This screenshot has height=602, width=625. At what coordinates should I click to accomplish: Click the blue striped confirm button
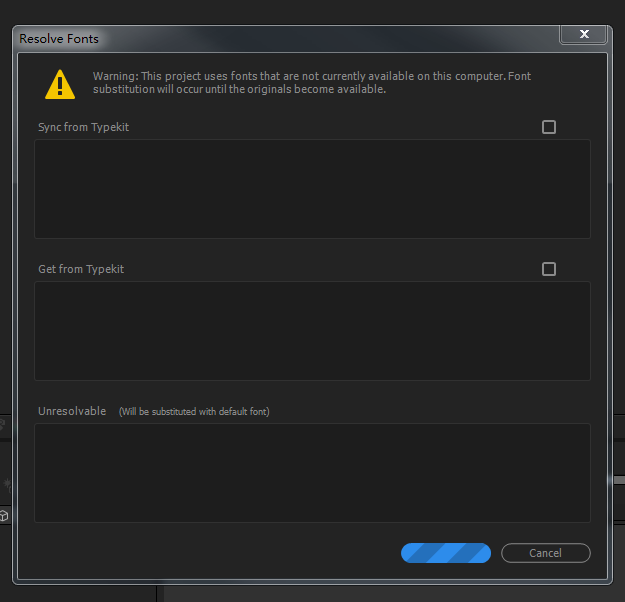446,553
